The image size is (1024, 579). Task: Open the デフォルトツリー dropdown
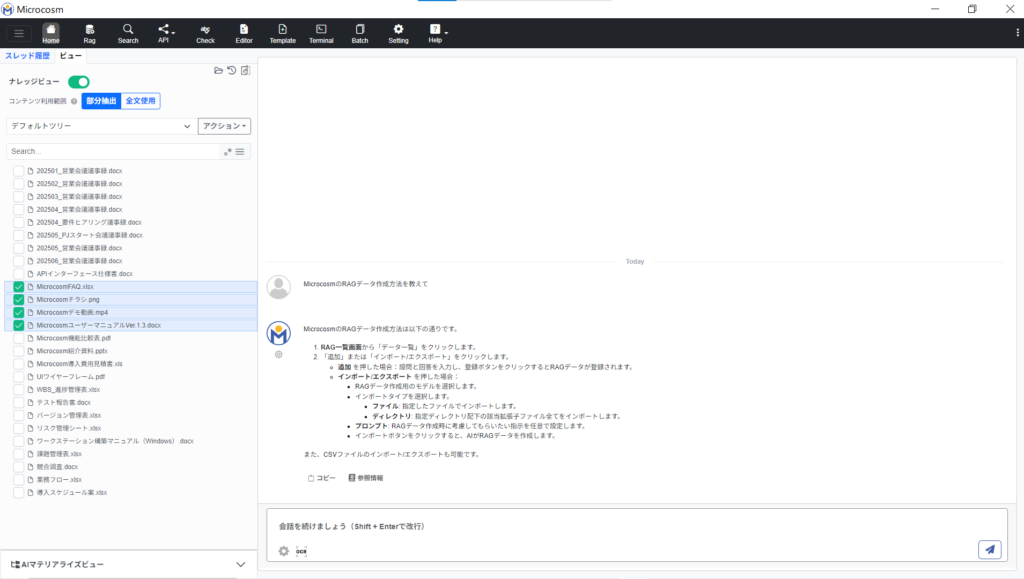coord(101,126)
